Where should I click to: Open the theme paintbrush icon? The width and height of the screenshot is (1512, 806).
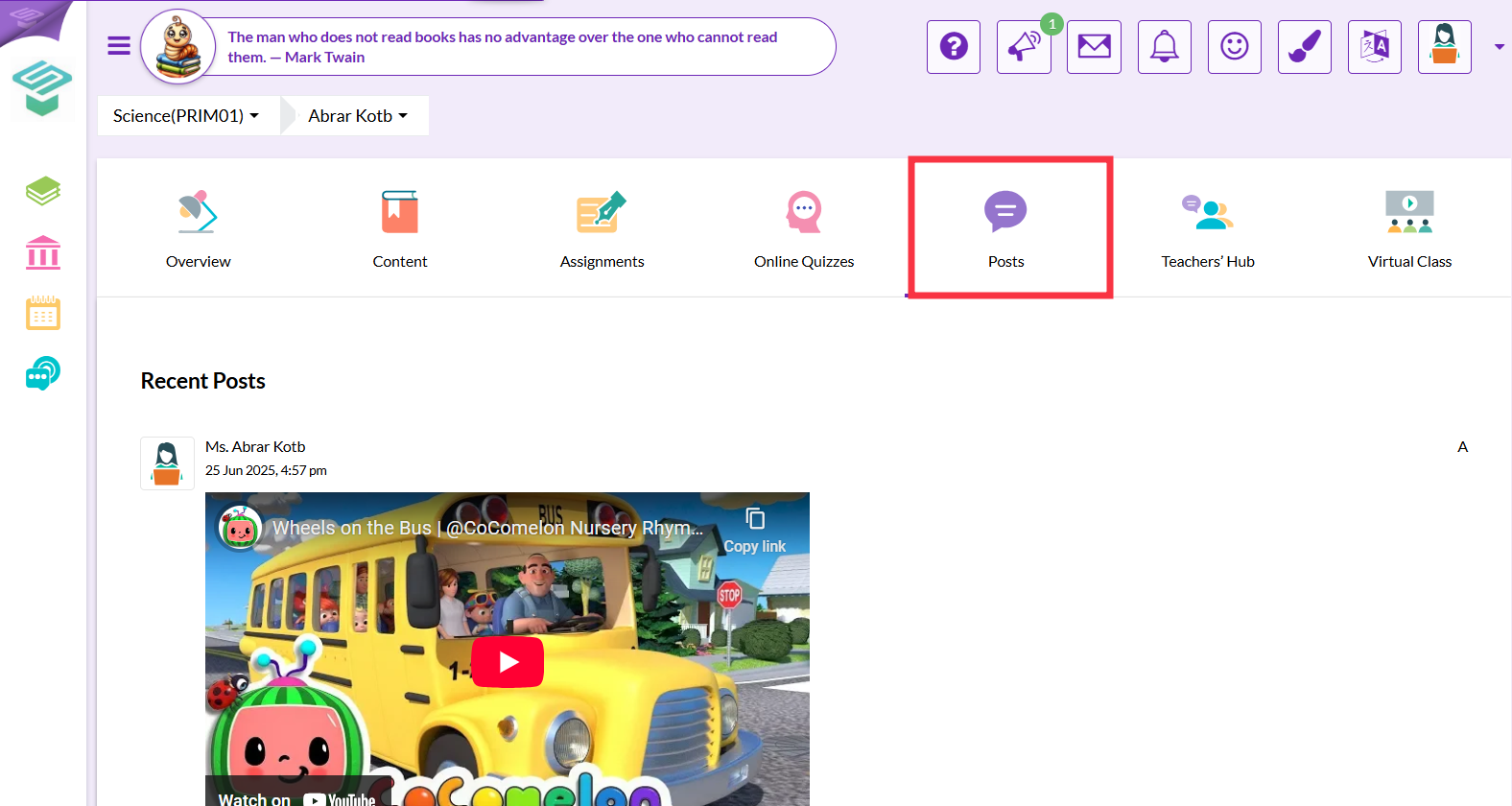[x=1305, y=46]
